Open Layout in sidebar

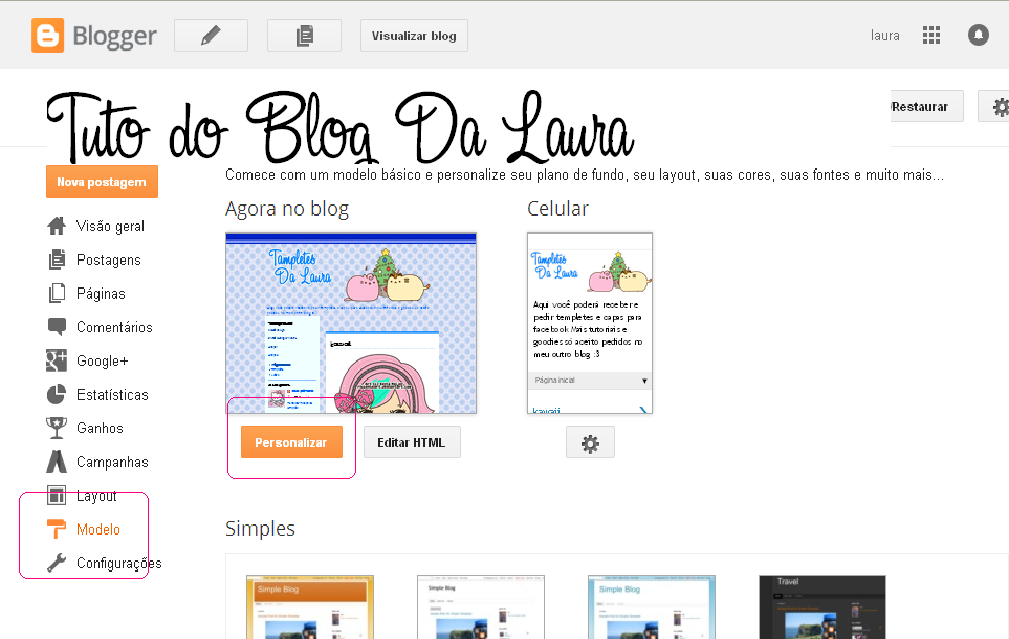click(97, 496)
